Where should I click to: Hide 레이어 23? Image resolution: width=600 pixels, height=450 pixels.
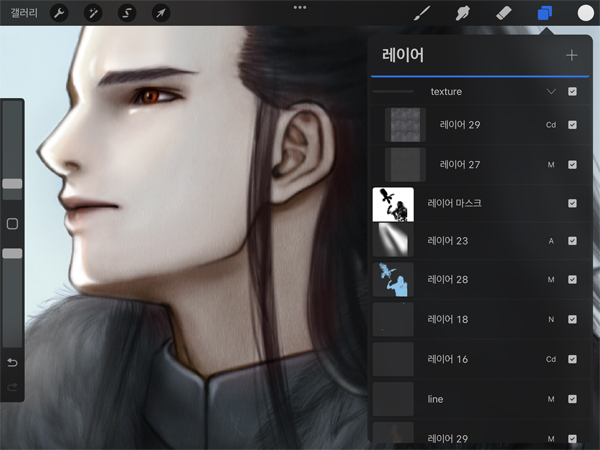click(x=572, y=241)
